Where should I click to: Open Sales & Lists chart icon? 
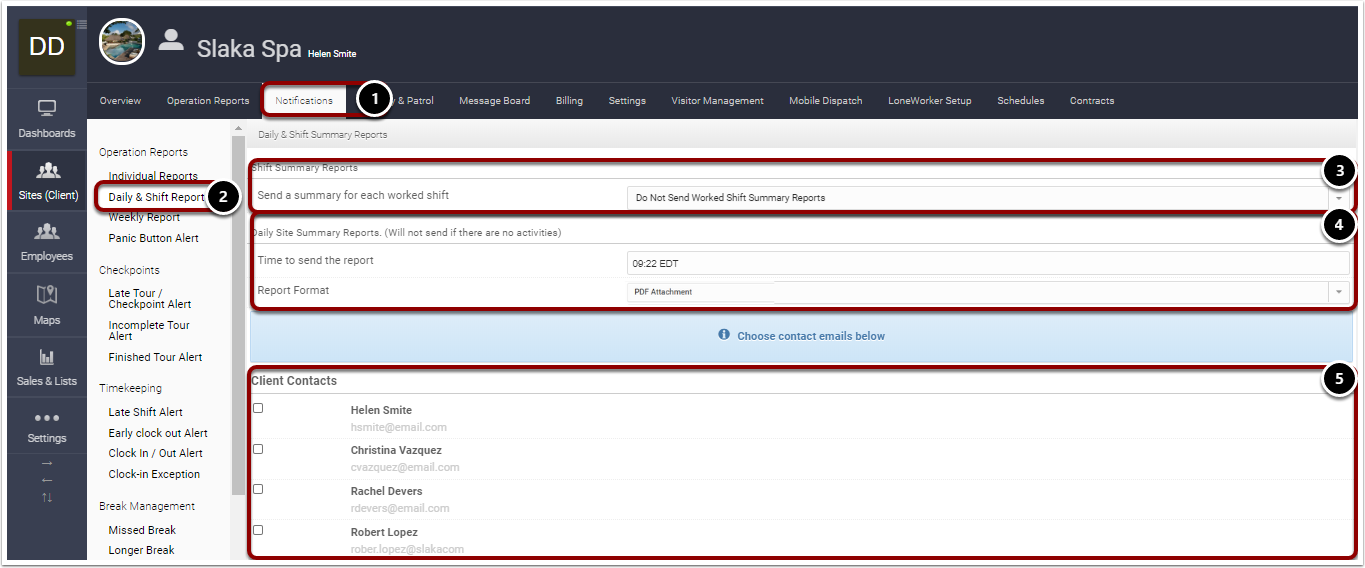(47, 357)
